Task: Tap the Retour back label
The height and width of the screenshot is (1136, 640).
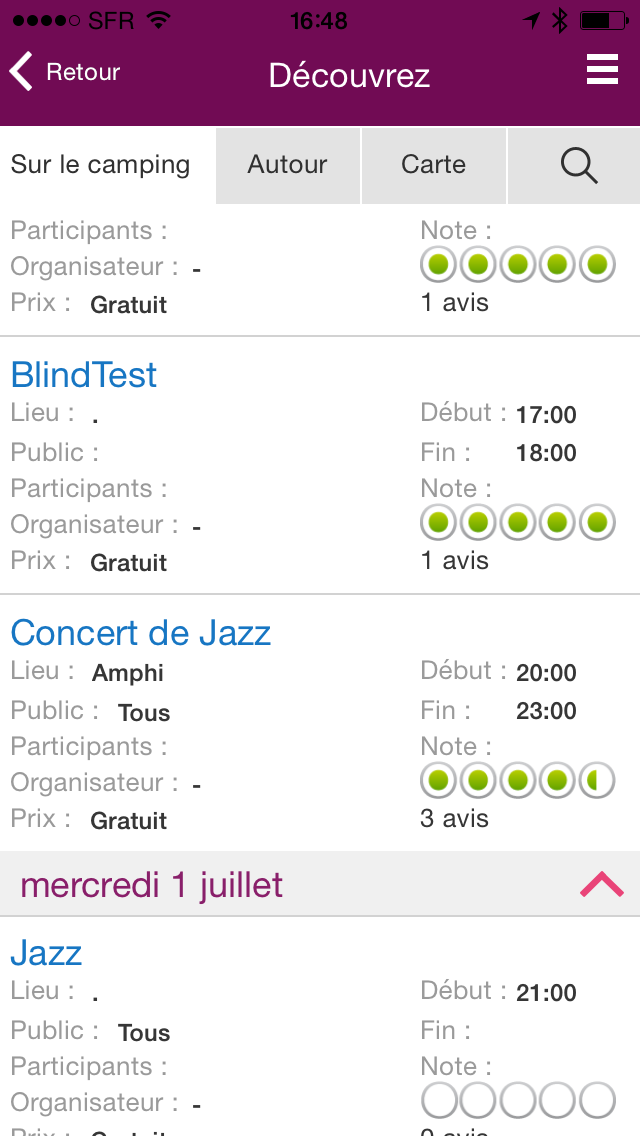Action: [x=83, y=72]
